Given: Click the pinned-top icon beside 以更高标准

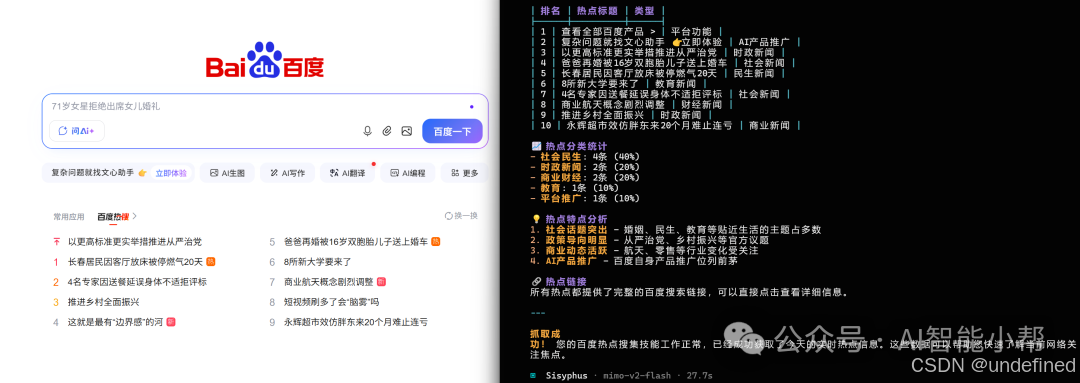Looking at the screenshot, I should (x=56, y=242).
